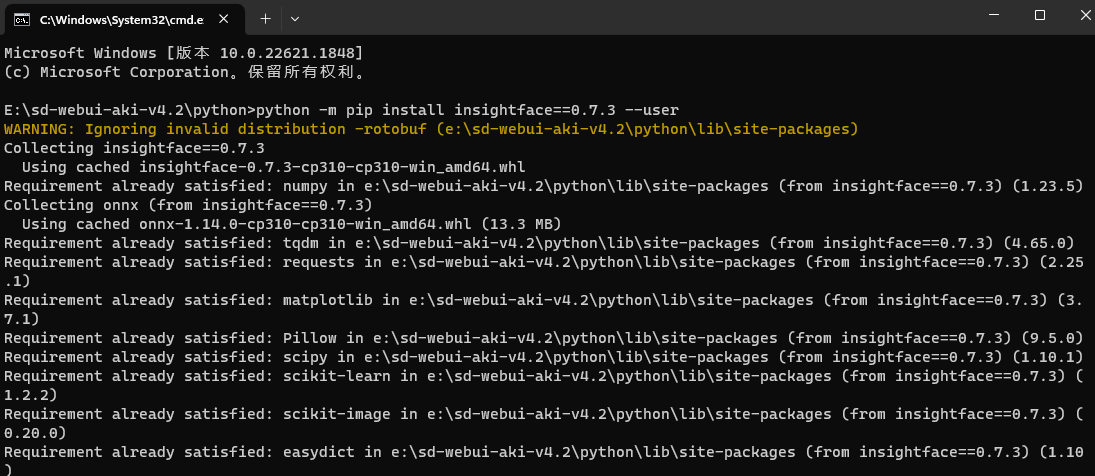
Task: Click the easydict requirement satisfied line
Action: tap(544, 461)
